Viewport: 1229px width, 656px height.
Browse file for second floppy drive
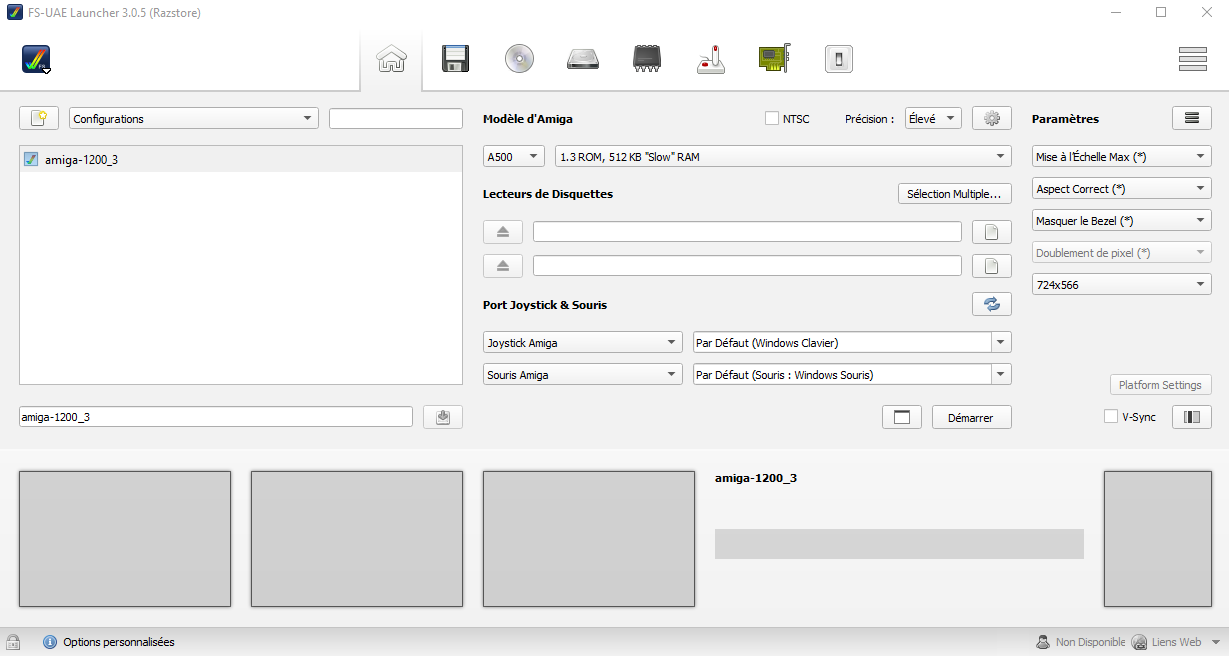pos(992,266)
